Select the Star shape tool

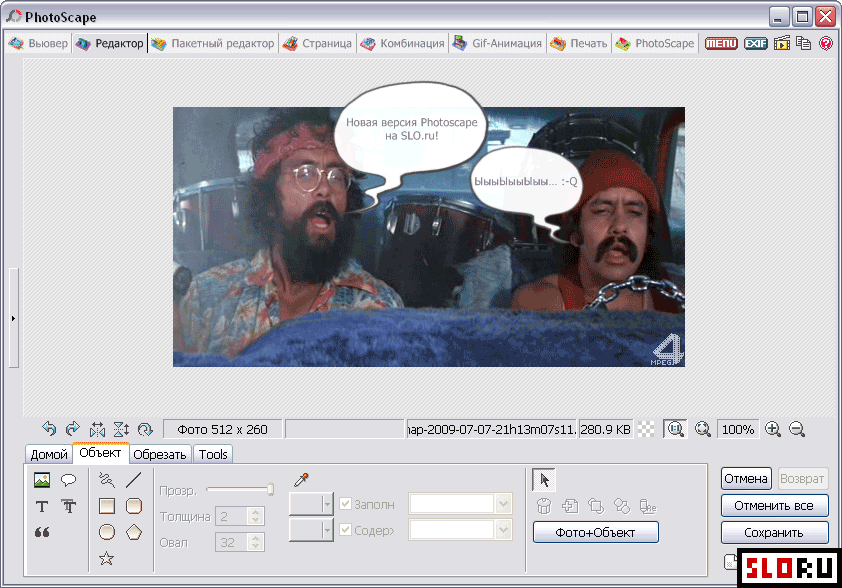click(106, 558)
